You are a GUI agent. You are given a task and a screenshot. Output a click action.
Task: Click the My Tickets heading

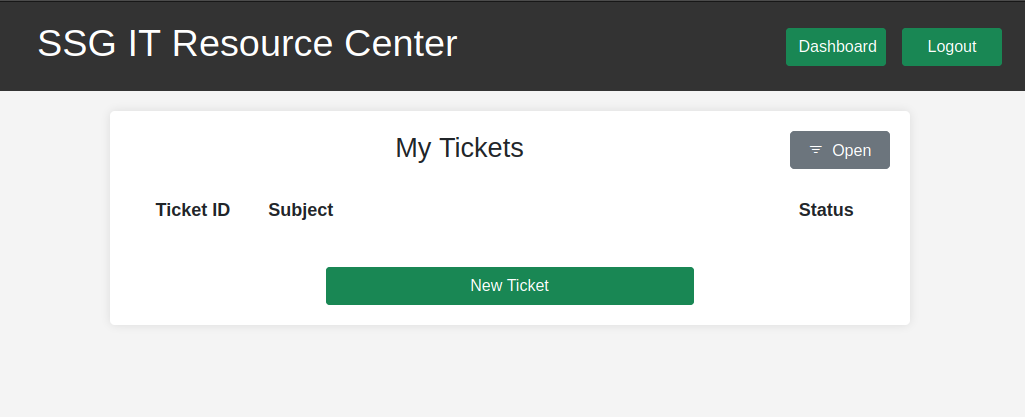[x=459, y=148]
